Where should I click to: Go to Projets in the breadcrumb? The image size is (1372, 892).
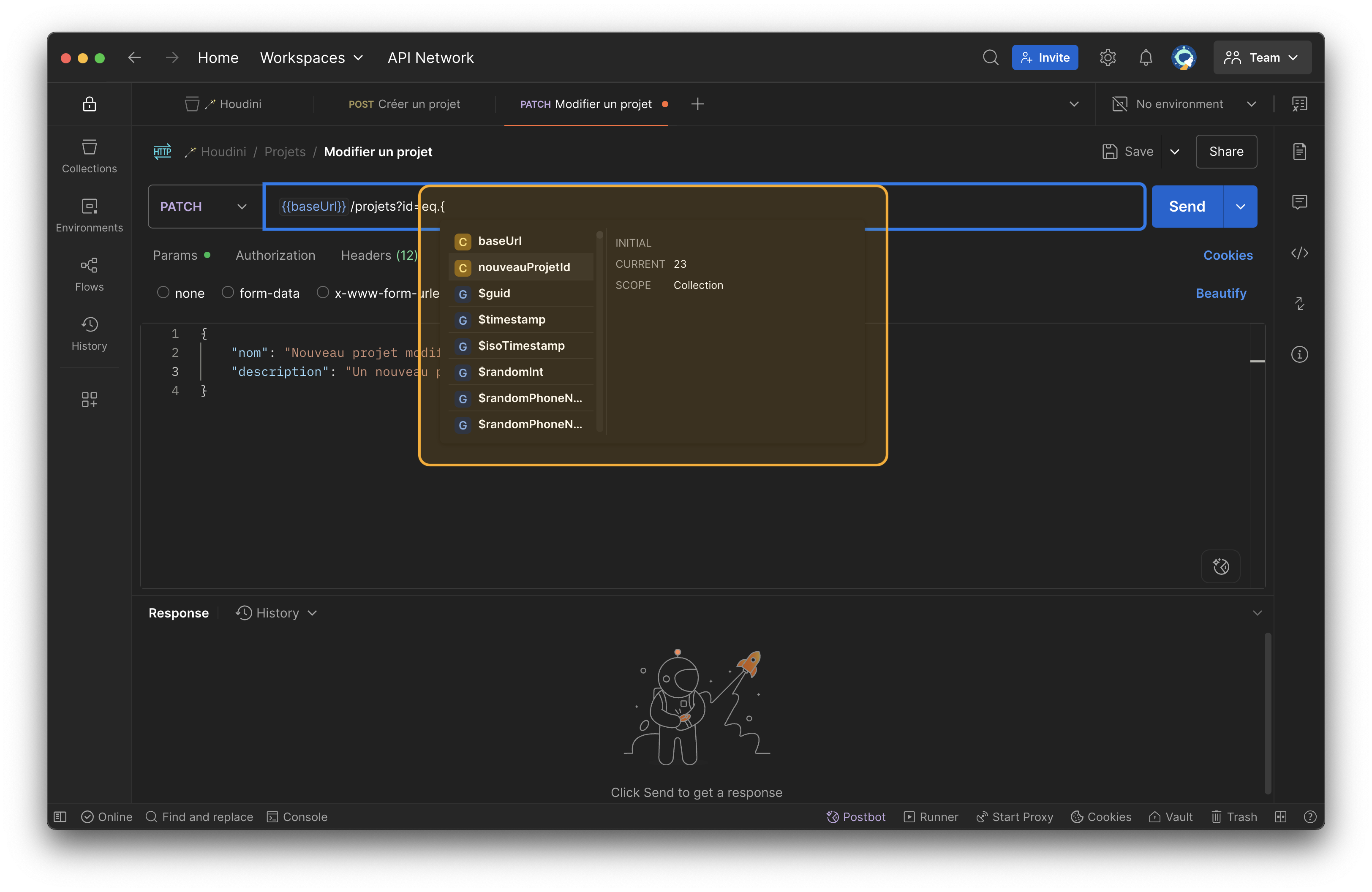[285, 152]
